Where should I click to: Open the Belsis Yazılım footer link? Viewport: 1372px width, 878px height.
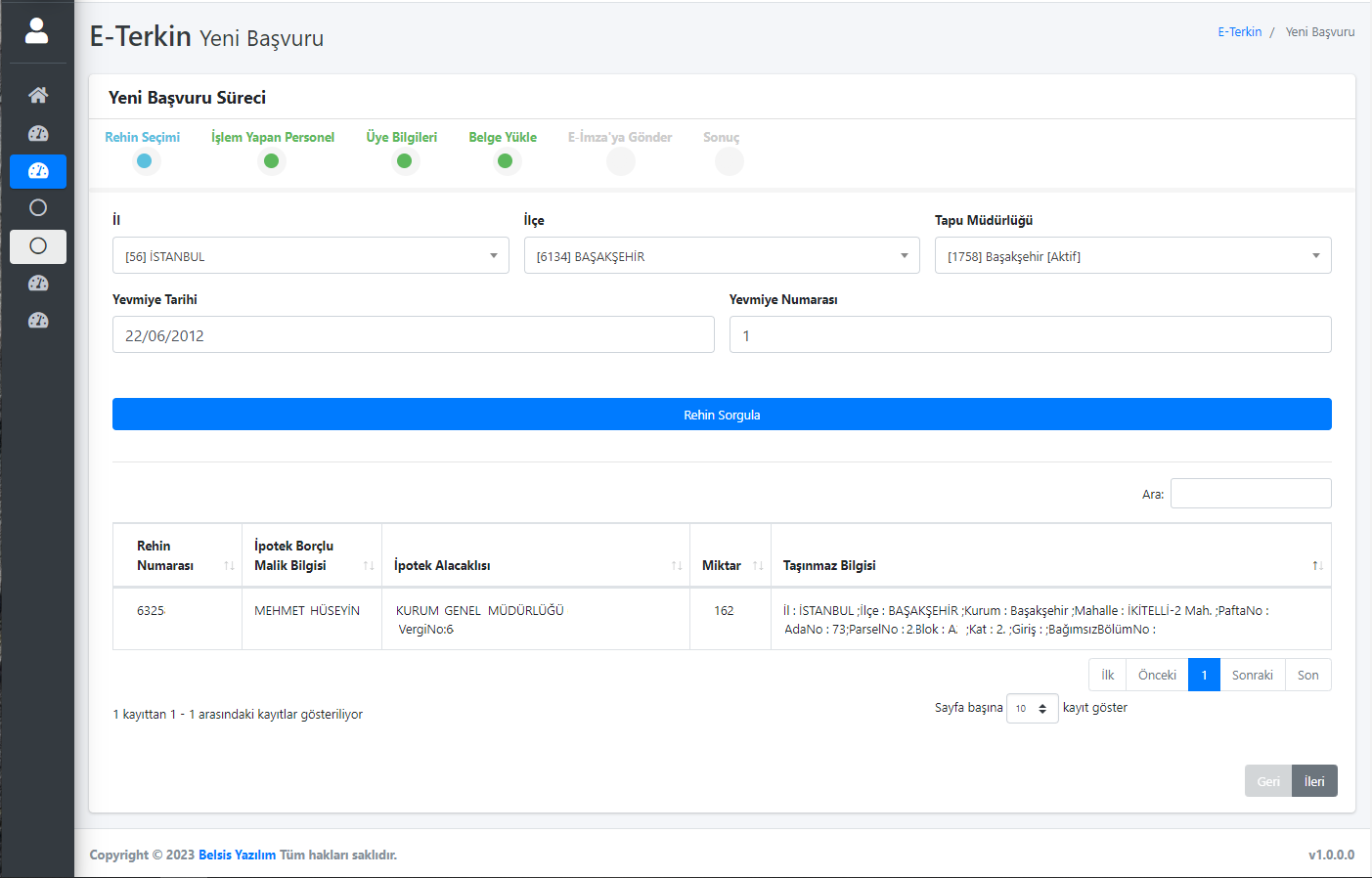click(237, 855)
